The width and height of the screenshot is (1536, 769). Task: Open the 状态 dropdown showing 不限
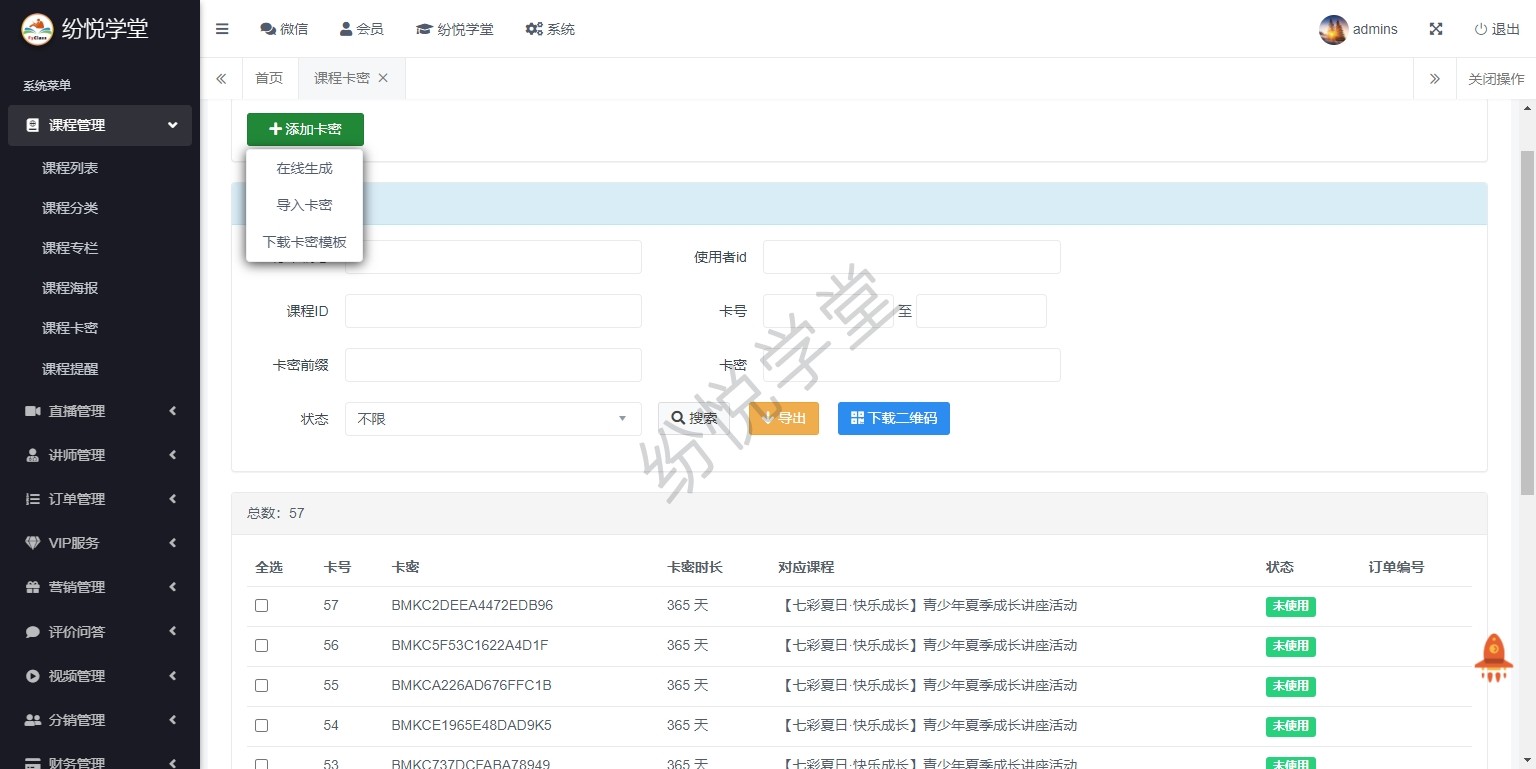click(x=492, y=419)
